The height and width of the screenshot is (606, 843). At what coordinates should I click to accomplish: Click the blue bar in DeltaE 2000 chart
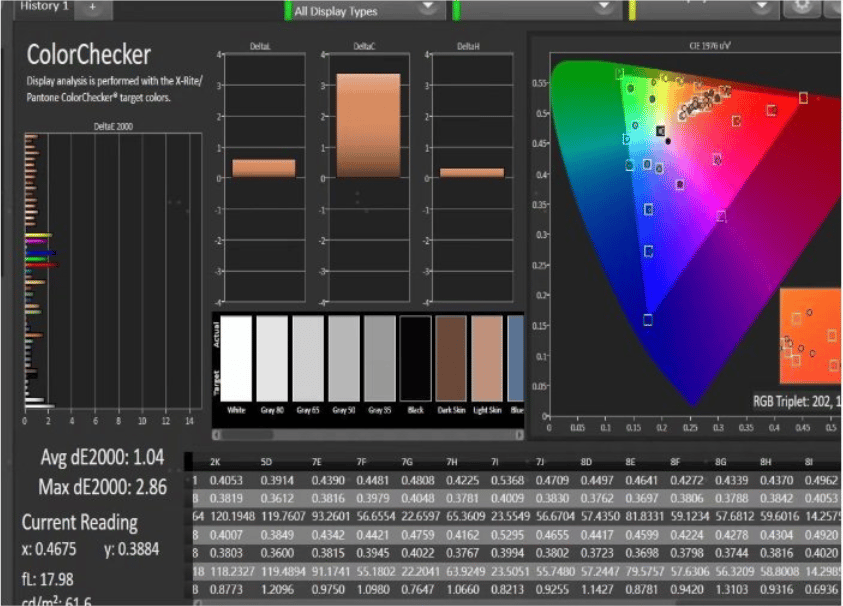tap(41, 253)
